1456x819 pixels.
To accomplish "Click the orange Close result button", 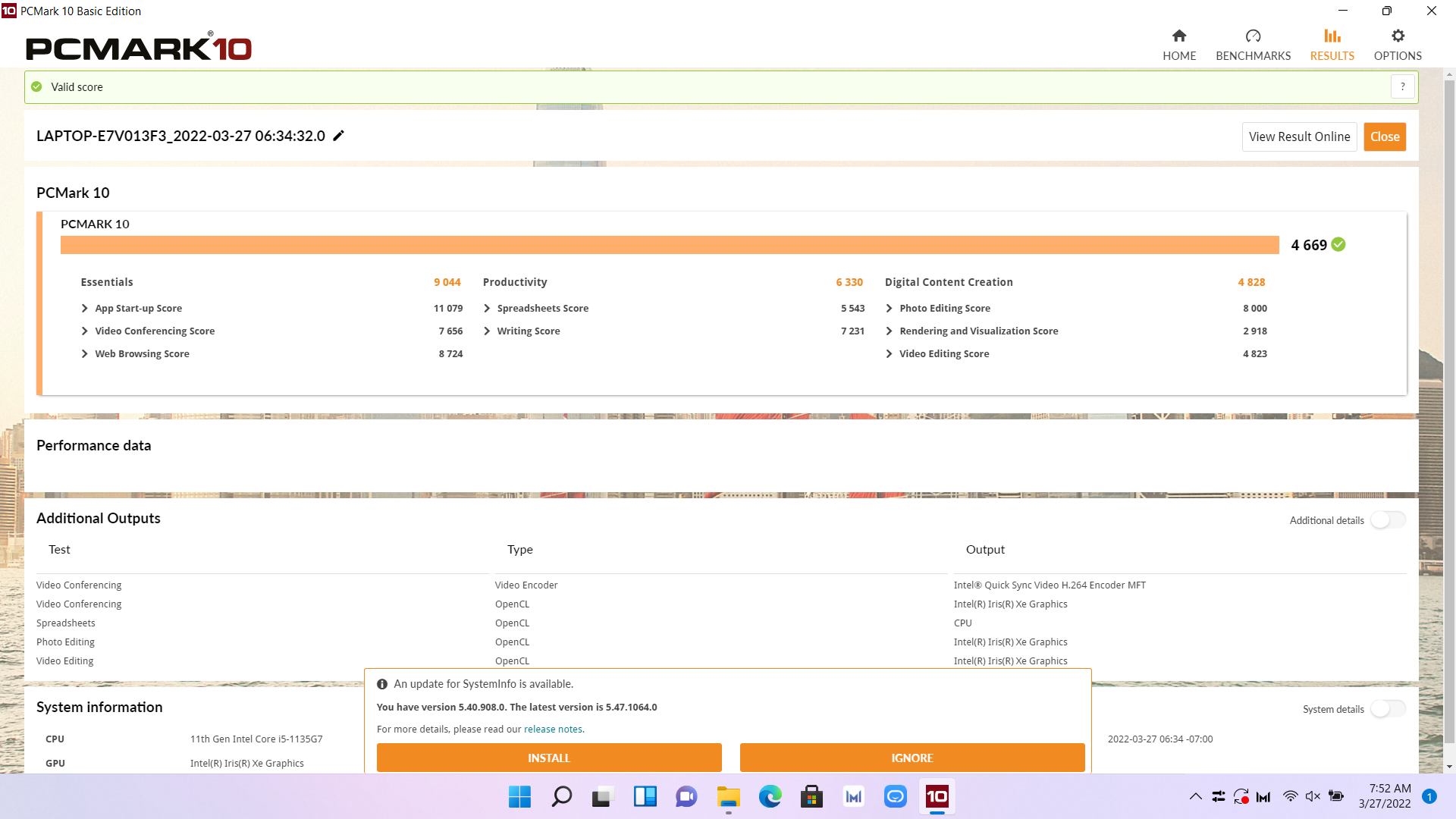I will click(1385, 136).
